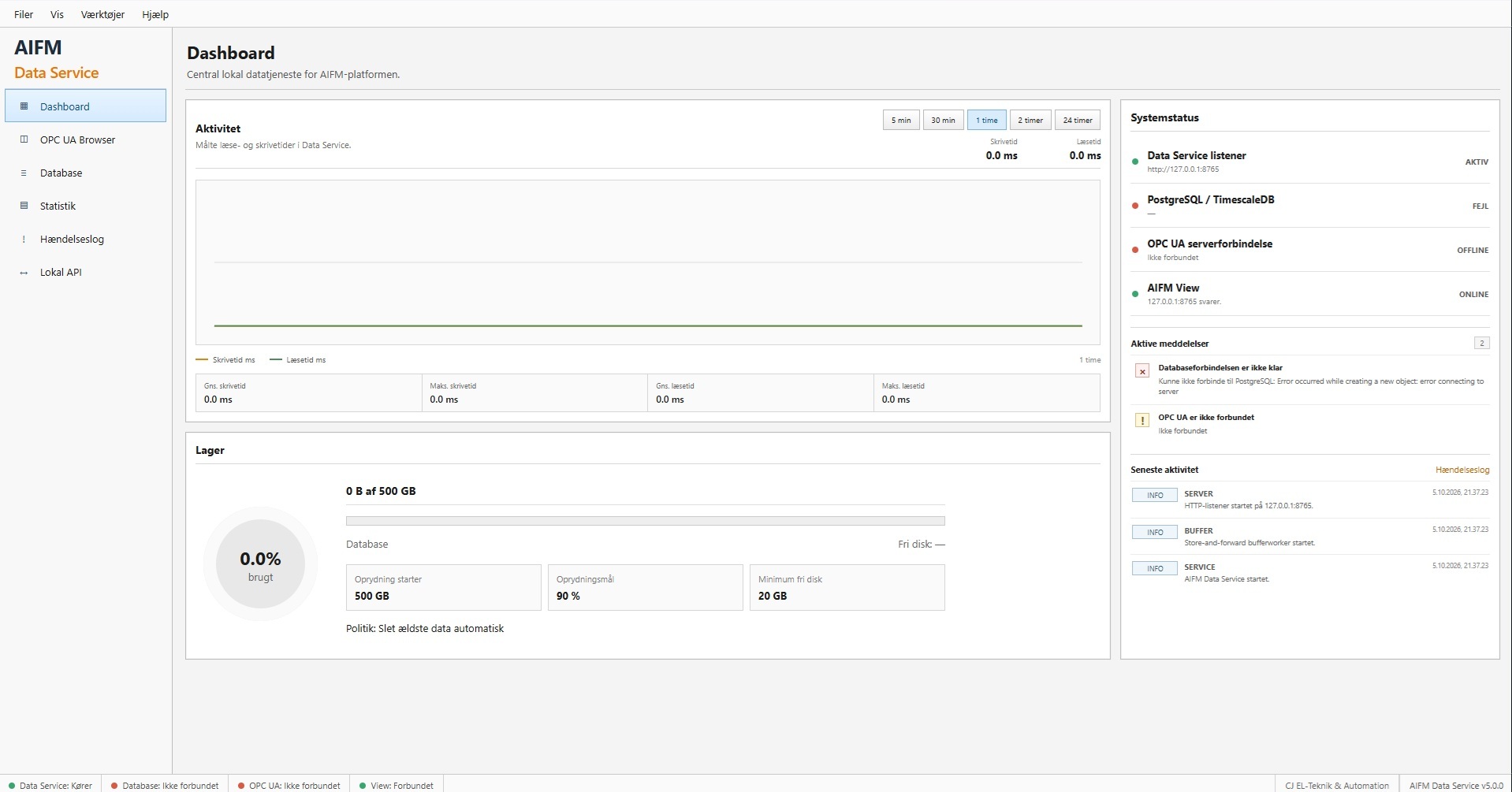The width and height of the screenshot is (1512, 792).
Task: Click the INFO badge on the SERVICE entry
Action: point(1155,568)
